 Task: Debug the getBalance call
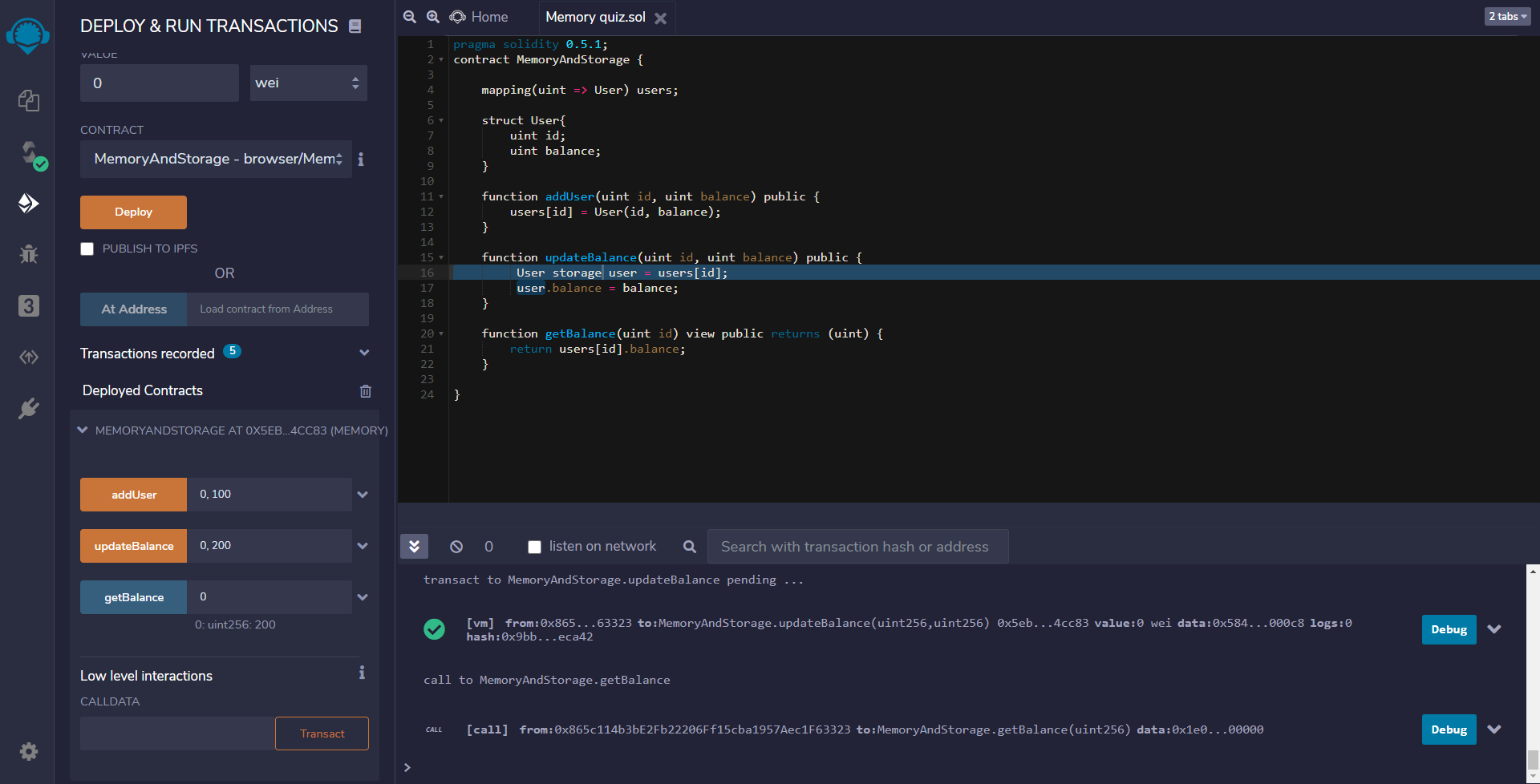[1449, 729]
